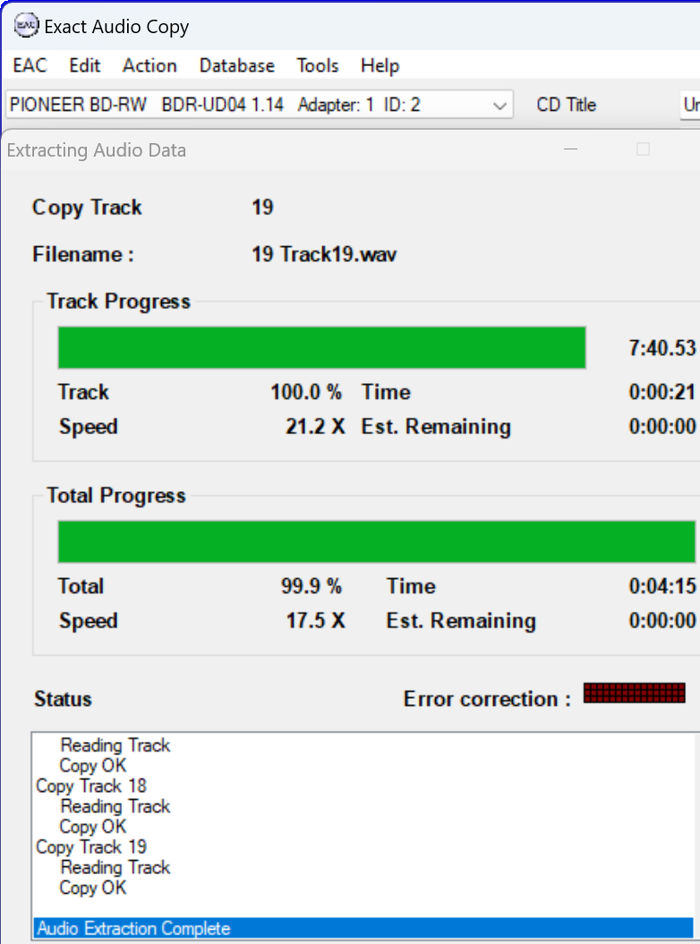The height and width of the screenshot is (944, 700).
Task: Open the Edit menu
Action: click(84, 66)
